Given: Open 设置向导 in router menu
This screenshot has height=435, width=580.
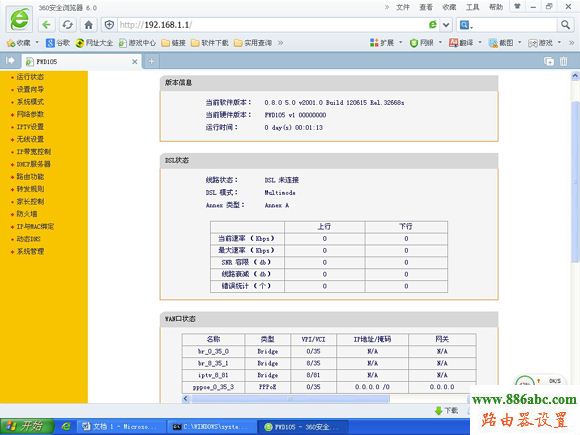Looking at the screenshot, I should click(30, 89).
